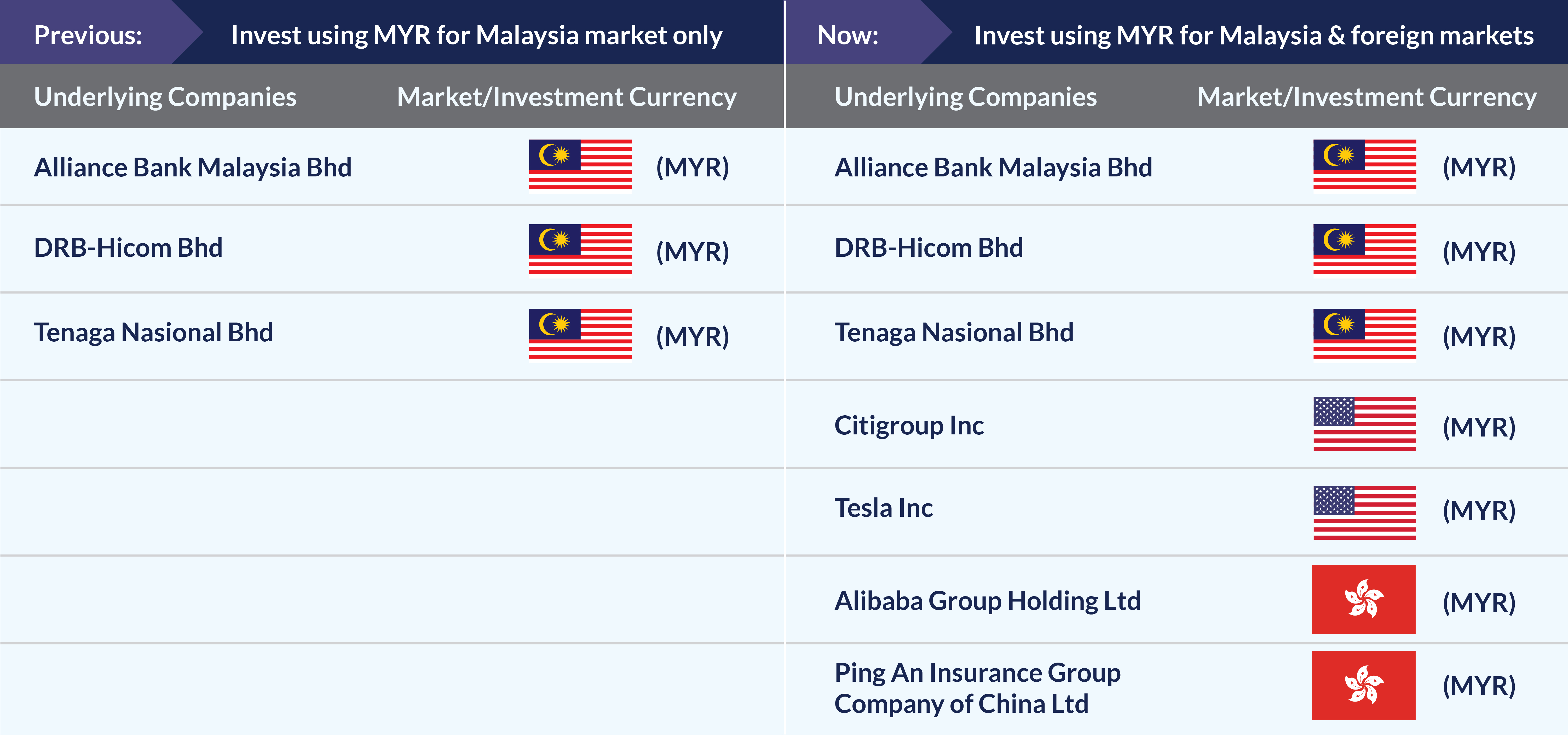Screen dimensions: 1568x735
Task: Click the left table's "Underlying Companies" column header
Action: 165,97
